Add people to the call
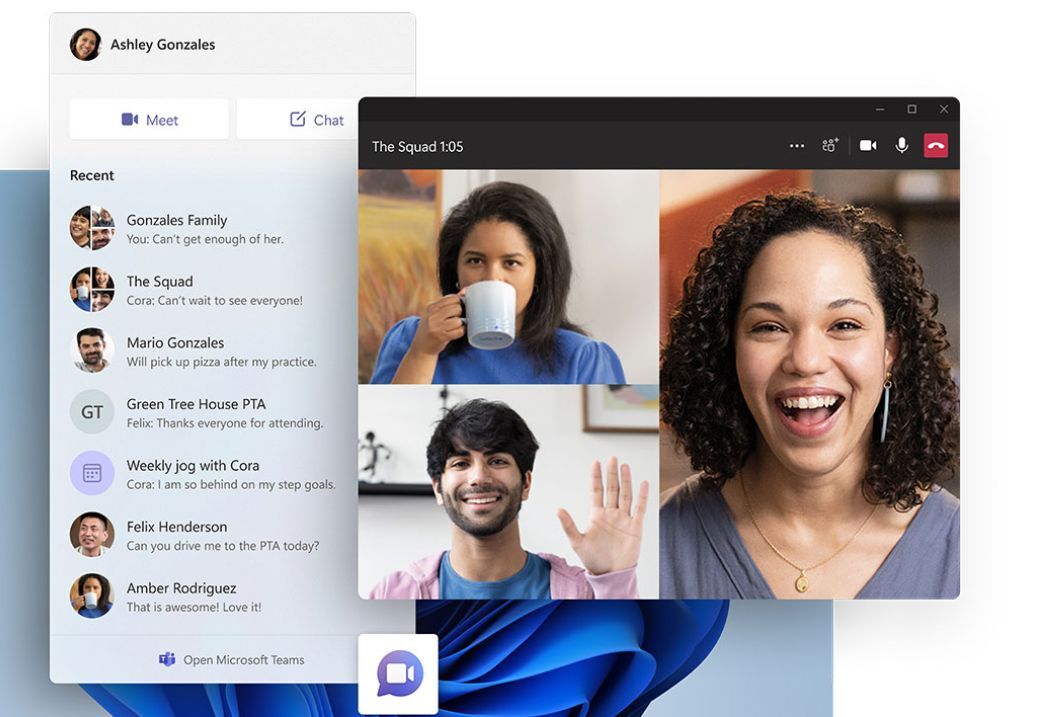This screenshot has width=1049, height=717. coord(830,145)
